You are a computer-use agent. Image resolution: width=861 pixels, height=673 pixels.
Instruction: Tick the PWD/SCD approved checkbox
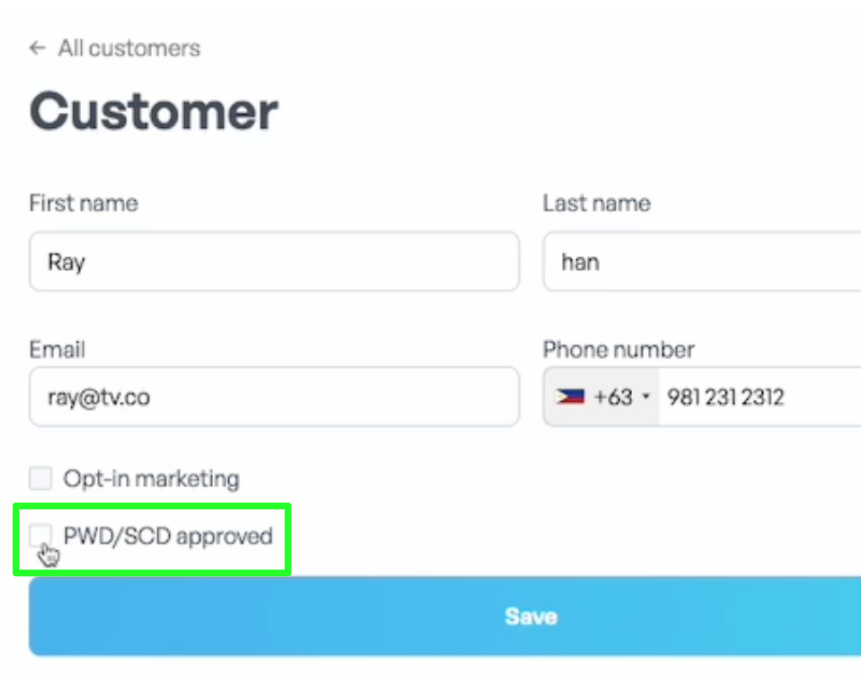[x=41, y=535]
